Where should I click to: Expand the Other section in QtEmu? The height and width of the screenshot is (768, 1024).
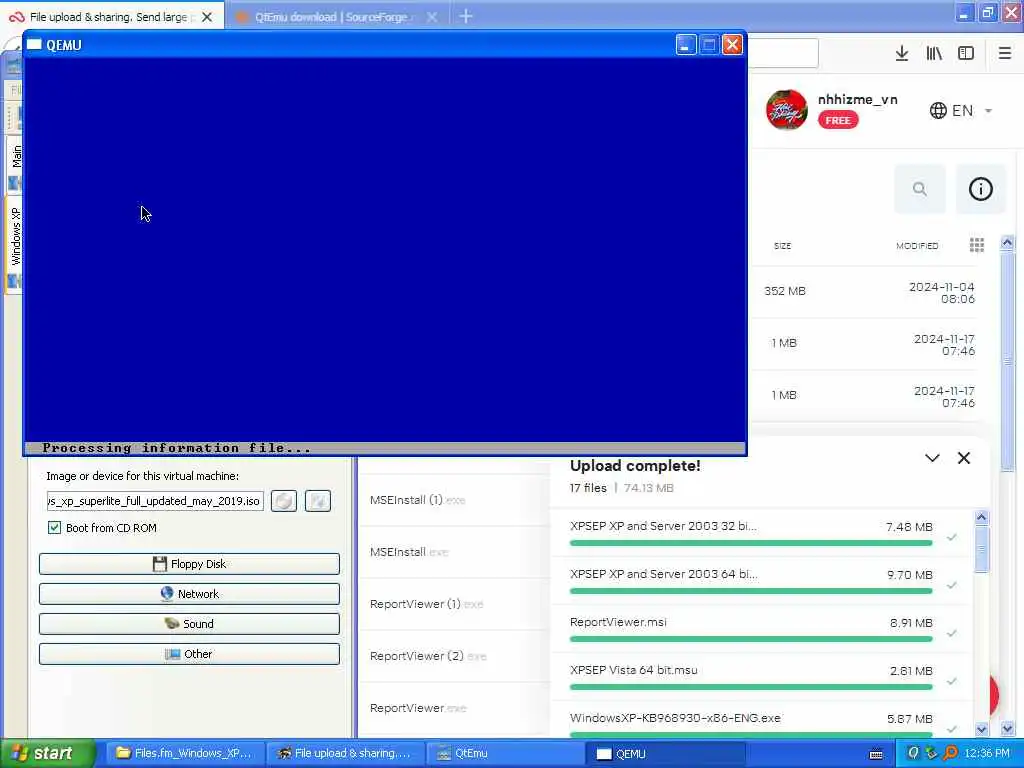(x=189, y=654)
